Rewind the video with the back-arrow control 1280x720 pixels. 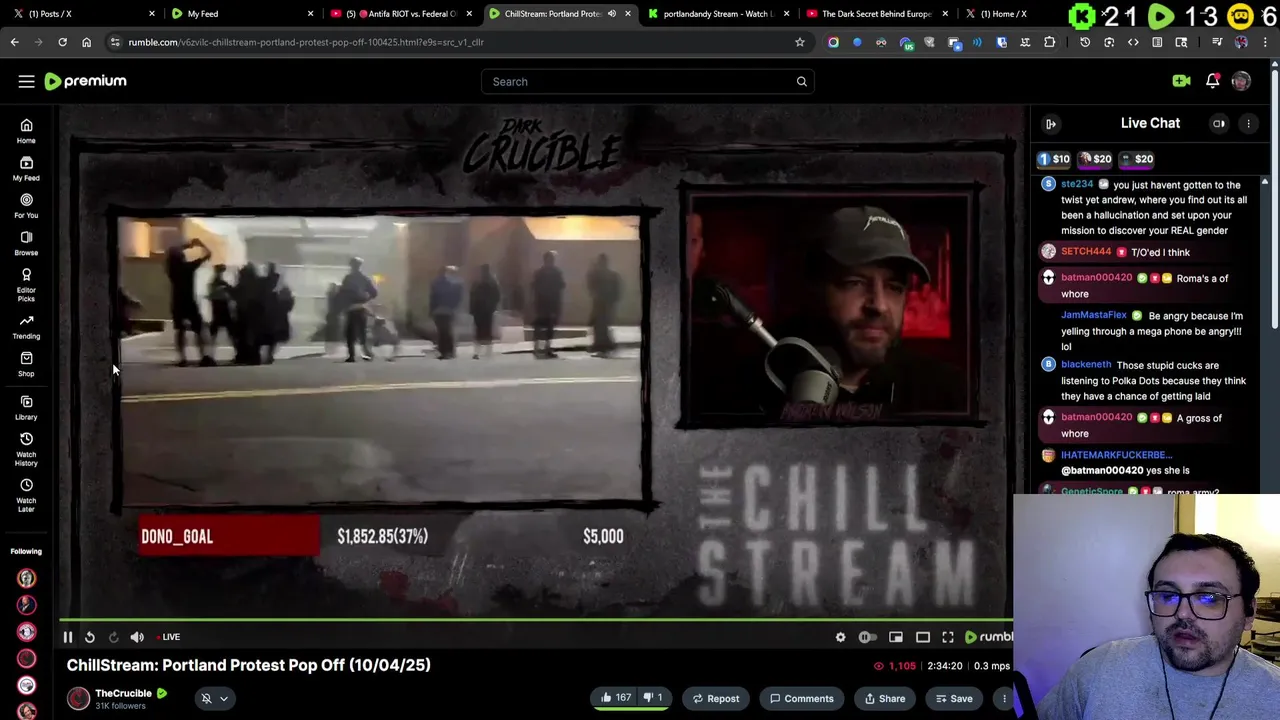coord(90,637)
